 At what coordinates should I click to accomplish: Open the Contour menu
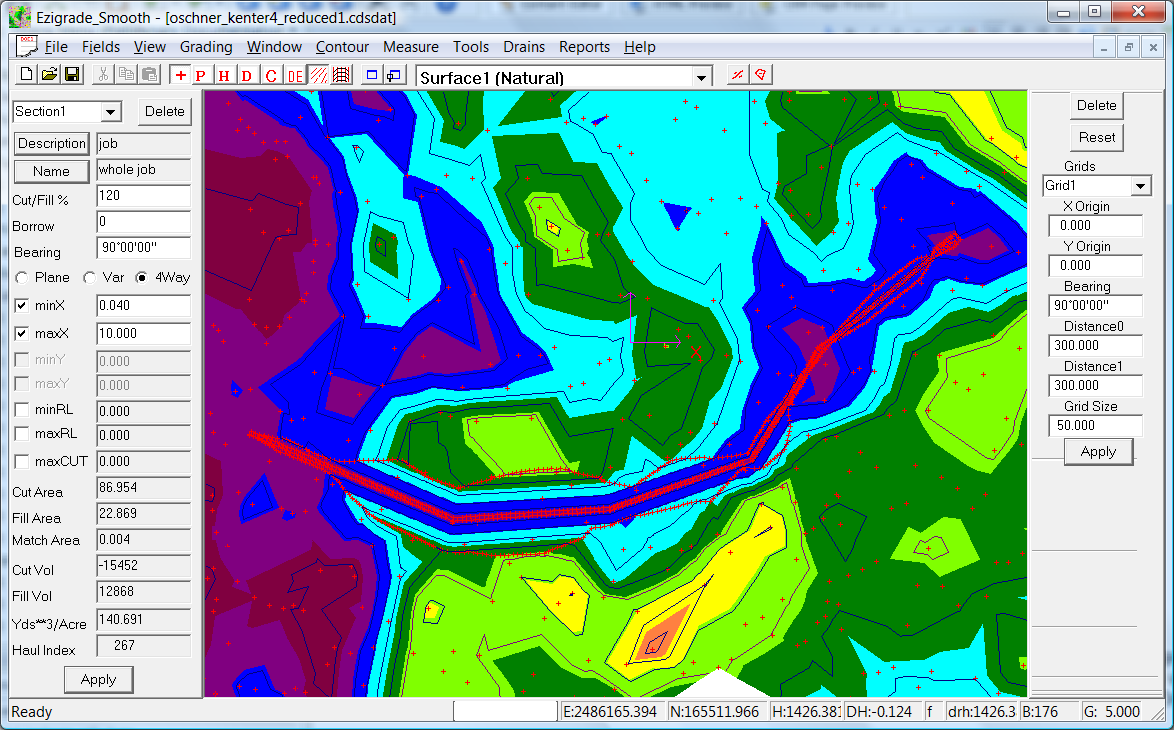(342, 47)
